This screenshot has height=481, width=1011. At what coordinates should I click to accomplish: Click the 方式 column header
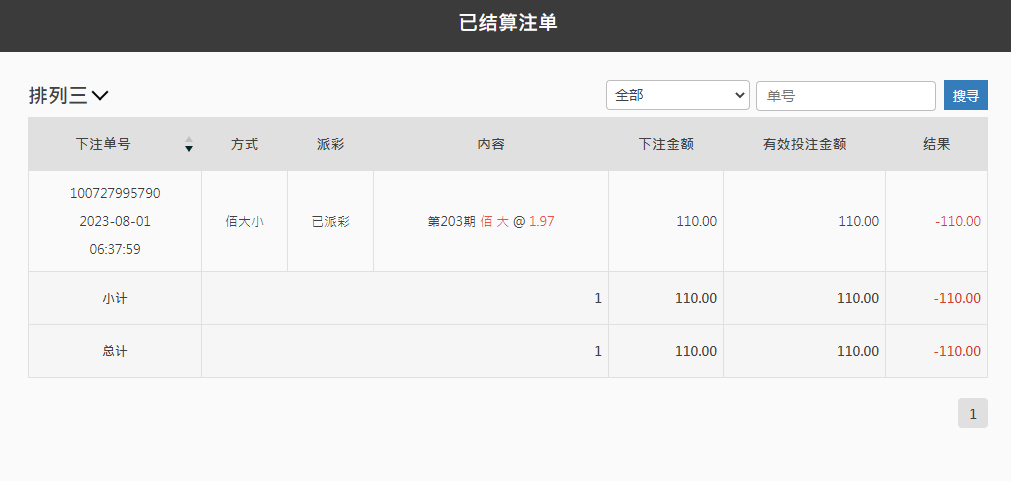tap(244, 144)
